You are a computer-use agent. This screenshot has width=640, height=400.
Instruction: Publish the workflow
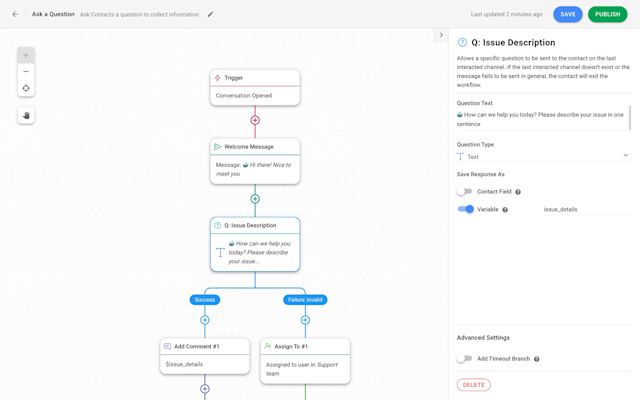pyautogui.click(x=607, y=14)
